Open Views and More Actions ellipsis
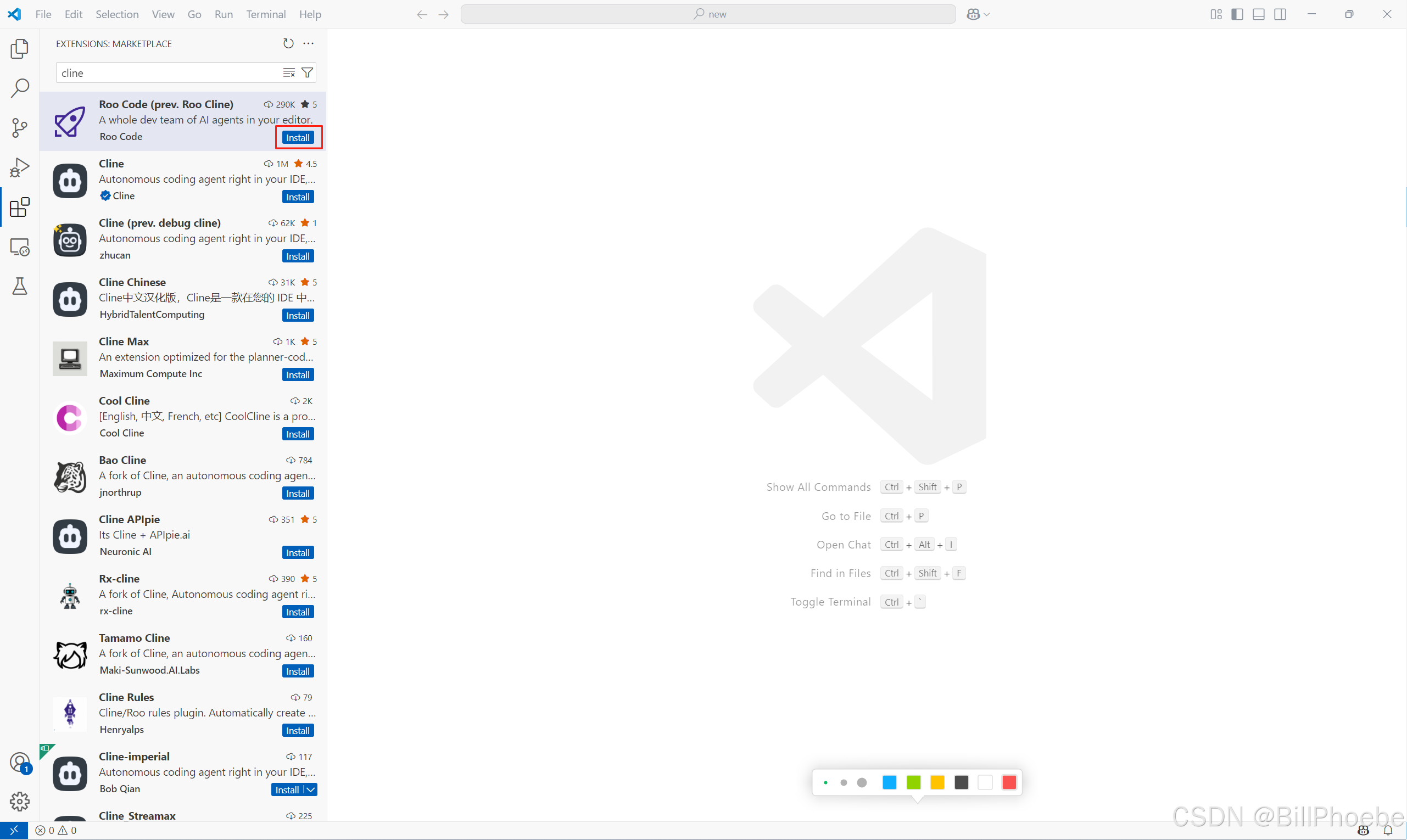Viewport: 1407px width, 840px height. coord(308,43)
